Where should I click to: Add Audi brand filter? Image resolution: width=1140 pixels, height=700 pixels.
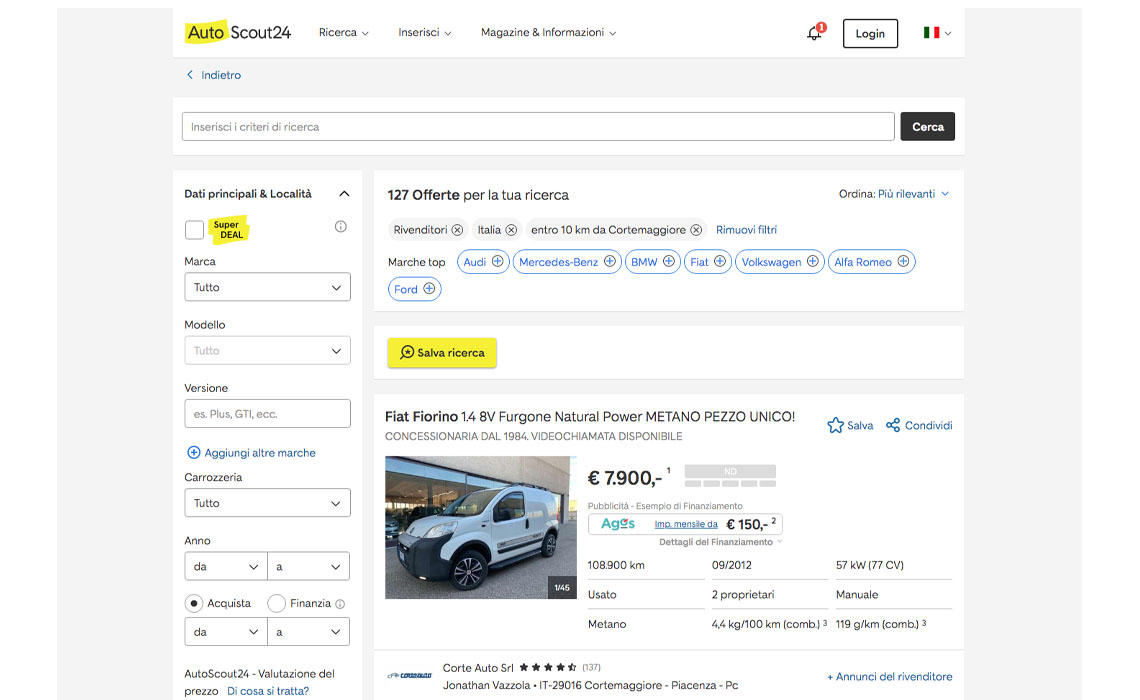coord(483,262)
